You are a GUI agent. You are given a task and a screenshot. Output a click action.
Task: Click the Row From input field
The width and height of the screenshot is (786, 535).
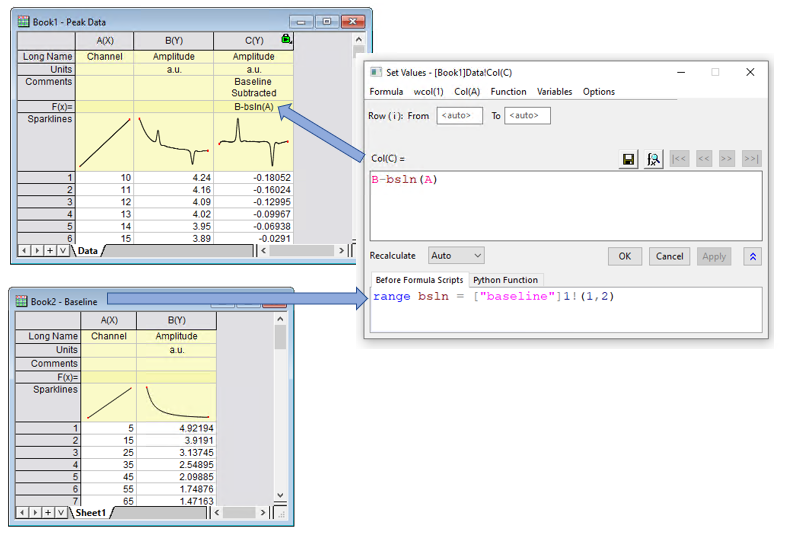click(459, 116)
